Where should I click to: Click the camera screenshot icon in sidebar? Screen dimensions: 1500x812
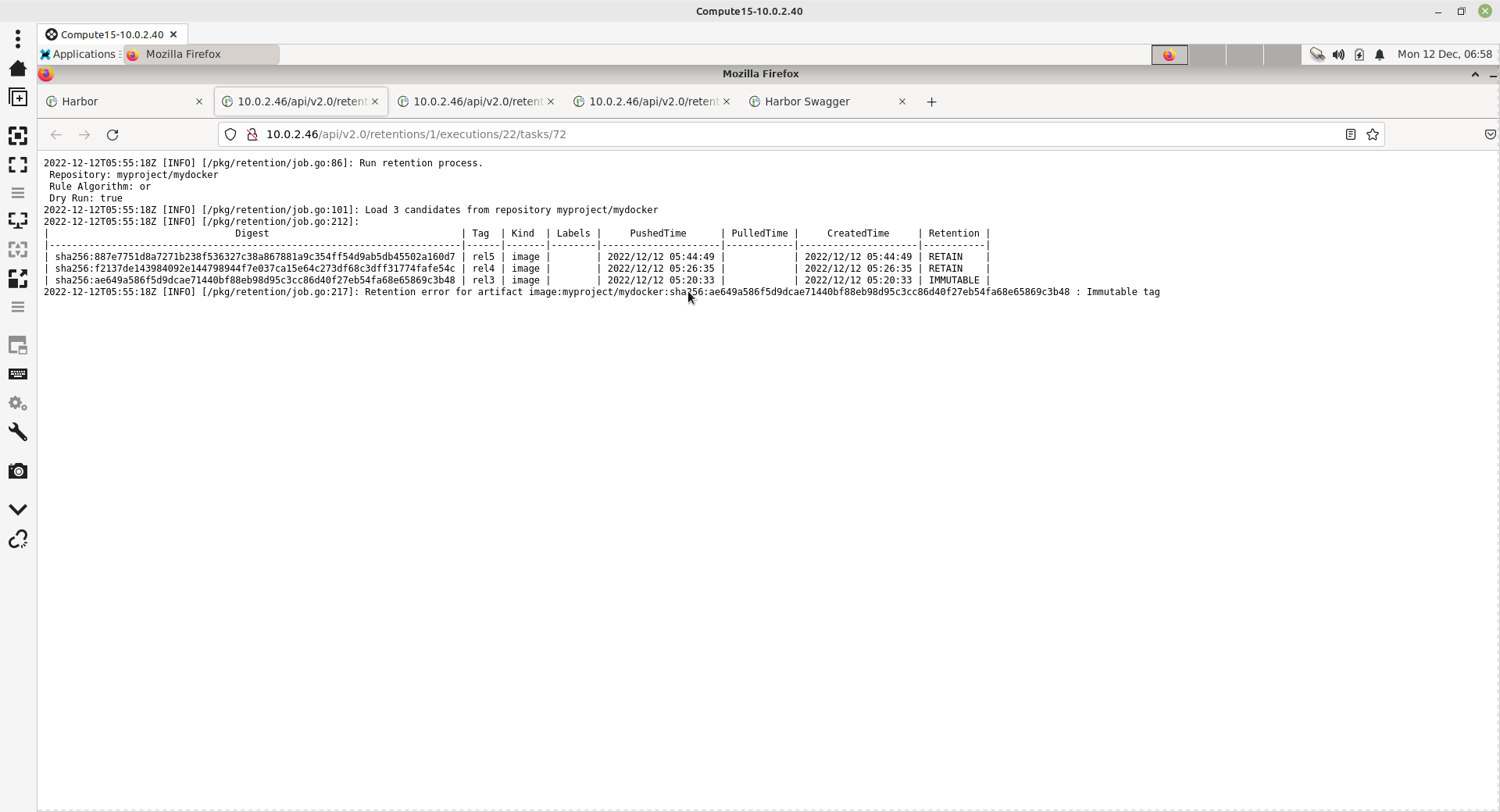(18, 472)
